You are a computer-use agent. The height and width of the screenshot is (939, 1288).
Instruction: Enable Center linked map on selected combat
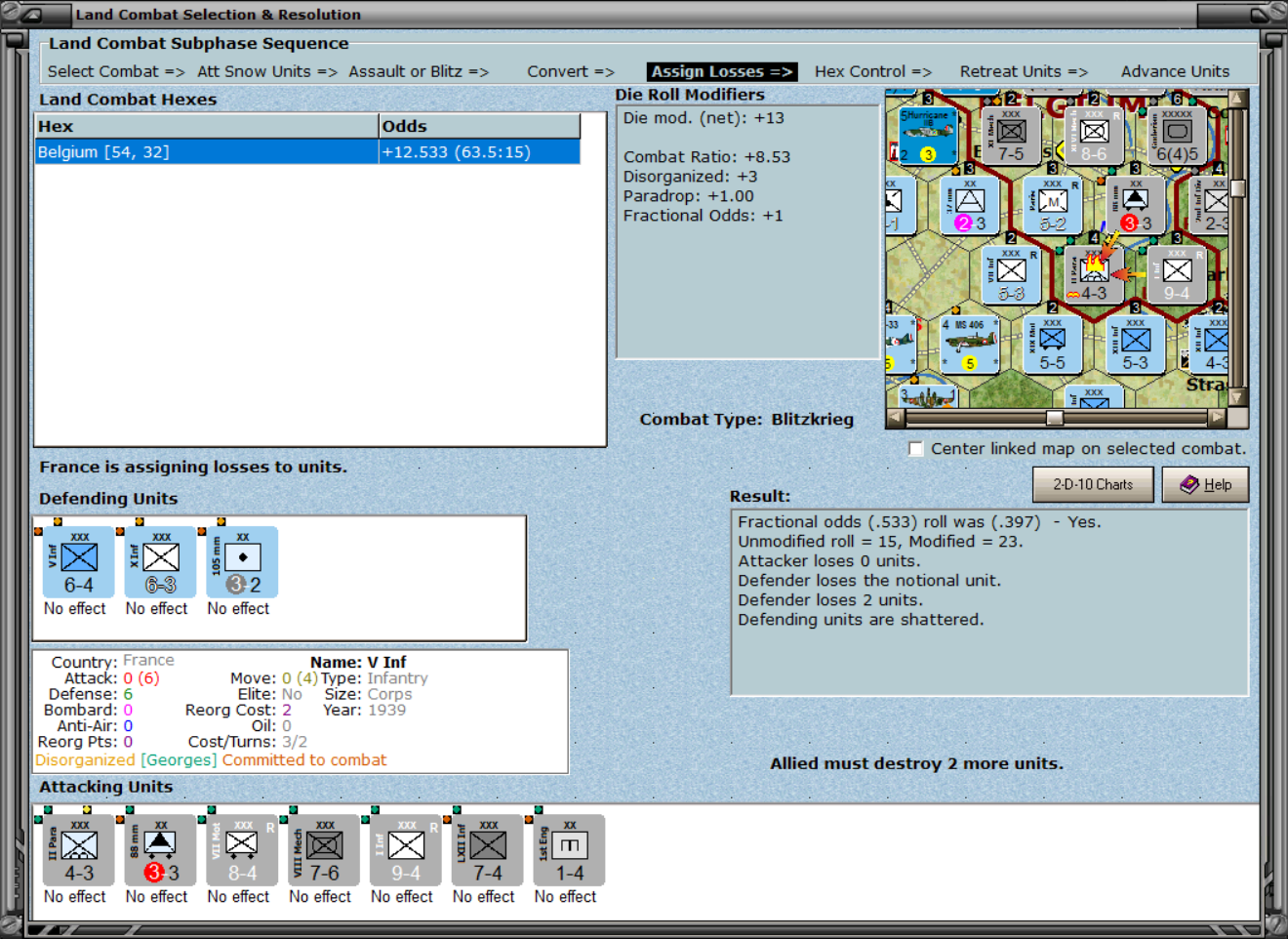pos(916,449)
